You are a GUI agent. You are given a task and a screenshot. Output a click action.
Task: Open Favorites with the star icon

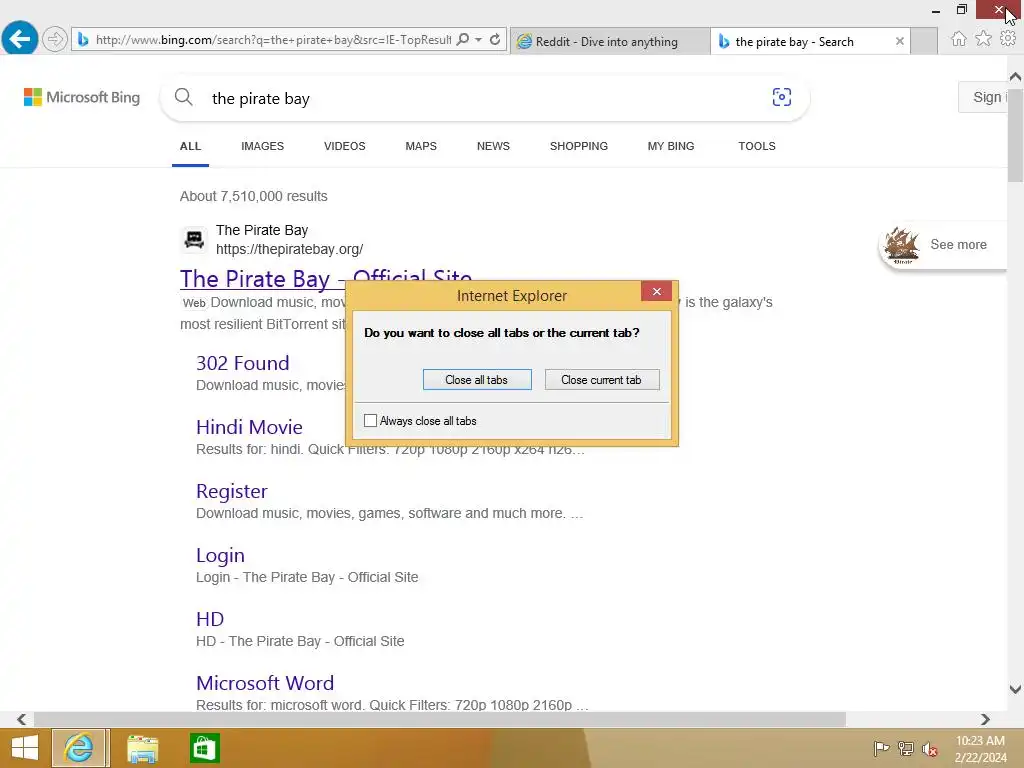(984, 39)
